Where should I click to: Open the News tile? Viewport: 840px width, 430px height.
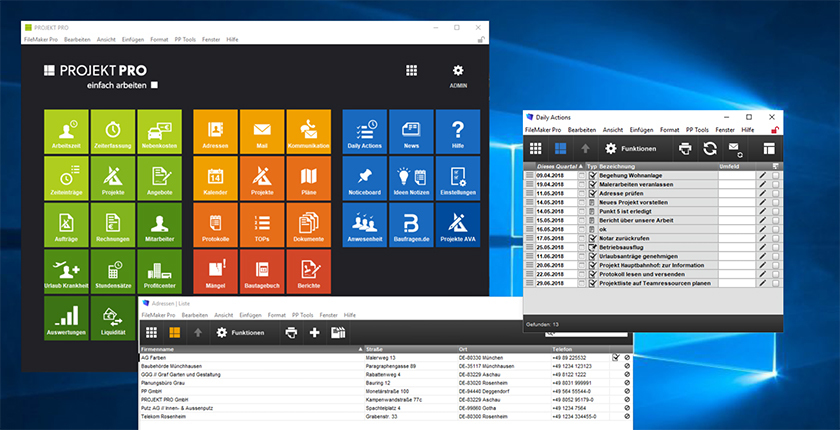[x=411, y=132]
